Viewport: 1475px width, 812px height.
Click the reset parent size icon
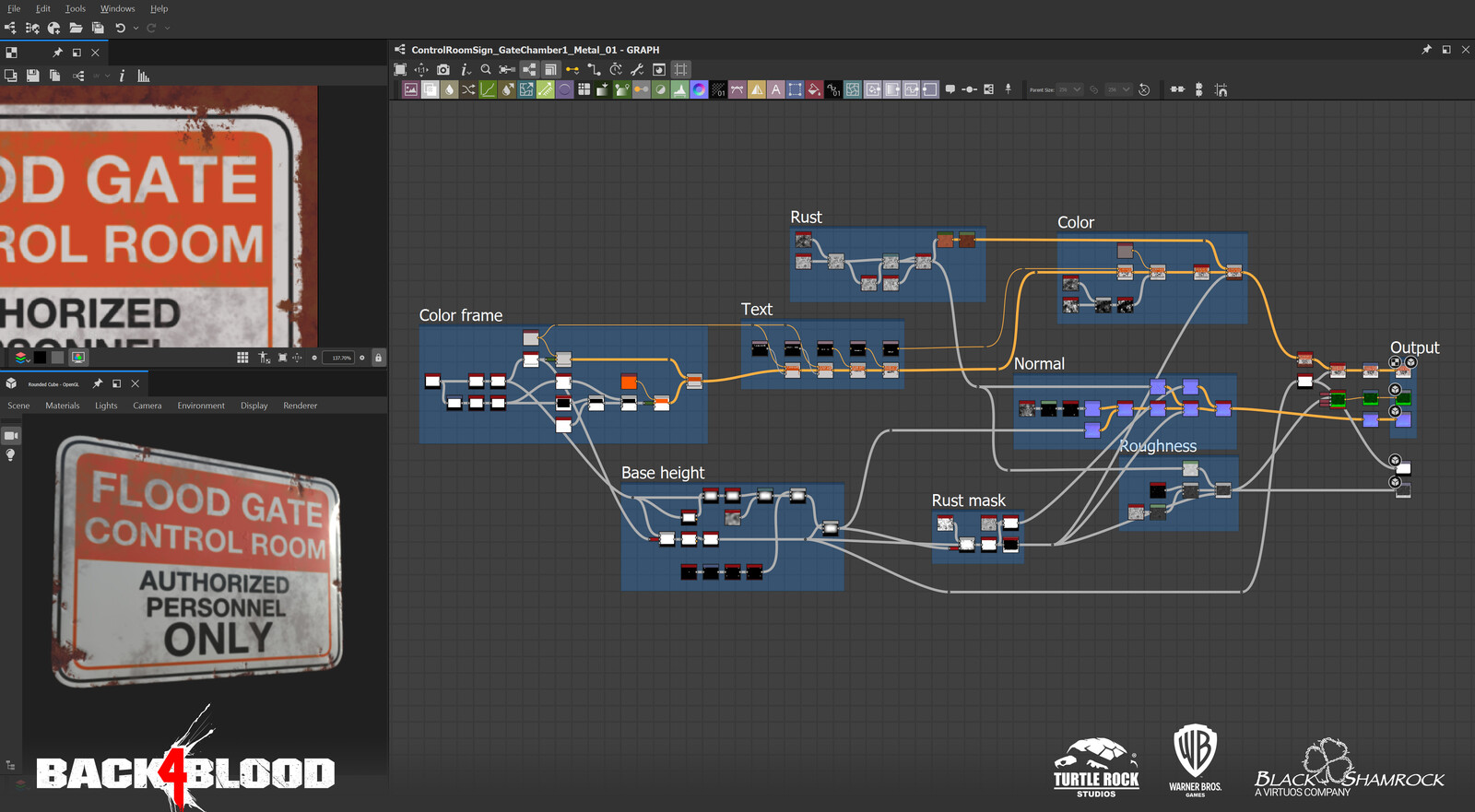click(x=1144, y=89)
